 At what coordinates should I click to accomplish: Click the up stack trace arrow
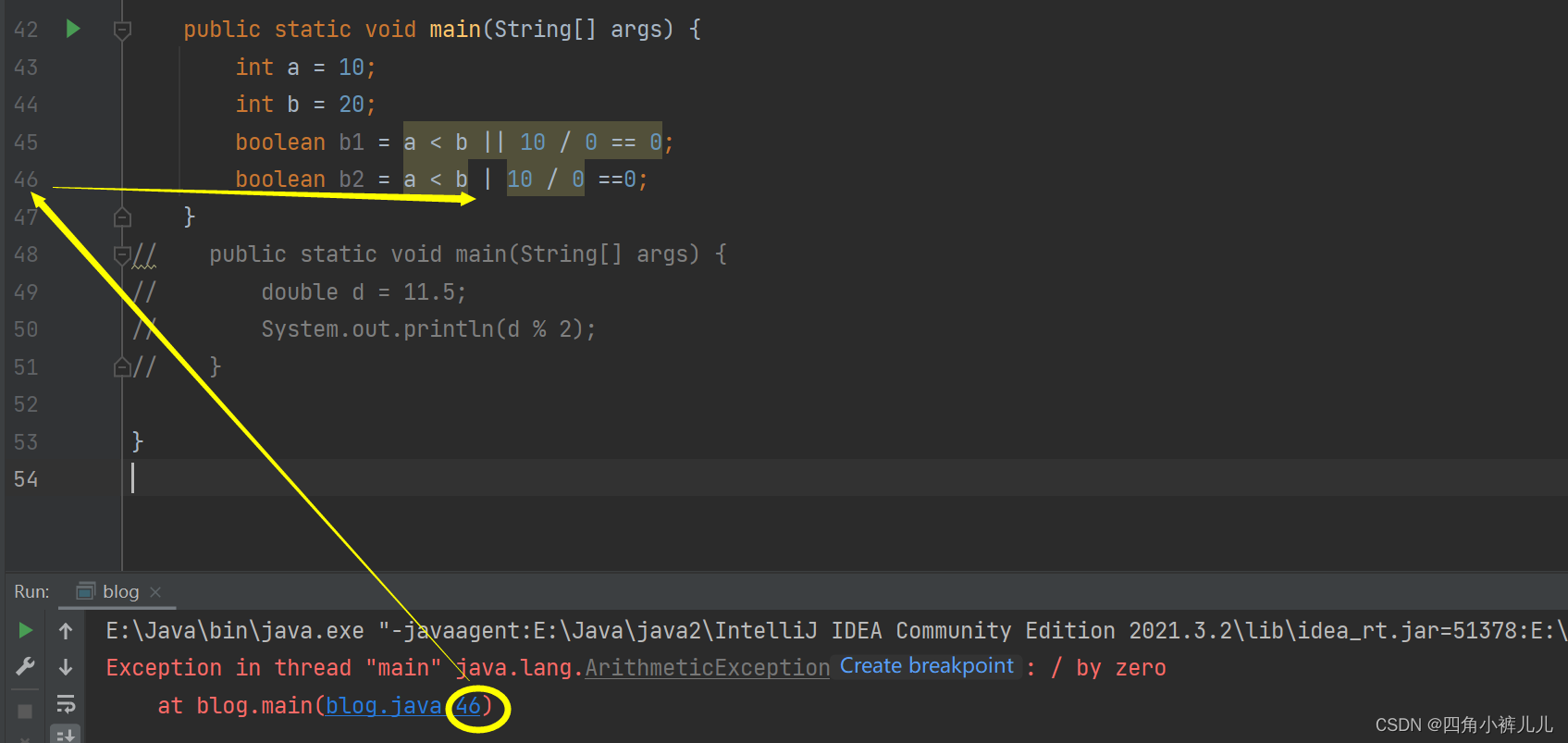pyautogui.click(x=66, y=631)
